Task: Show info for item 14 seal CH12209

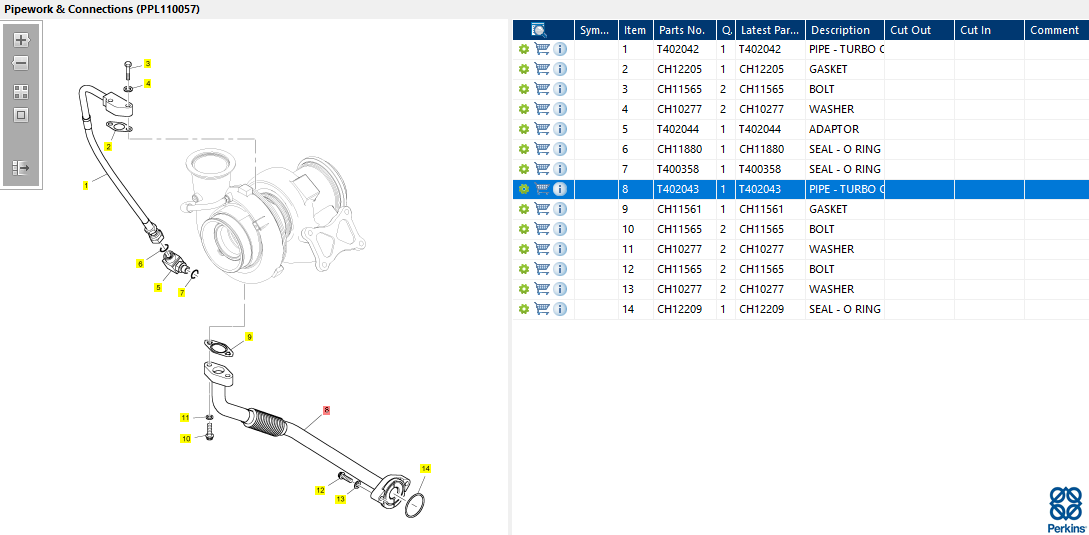Action: tap(560, 308)
